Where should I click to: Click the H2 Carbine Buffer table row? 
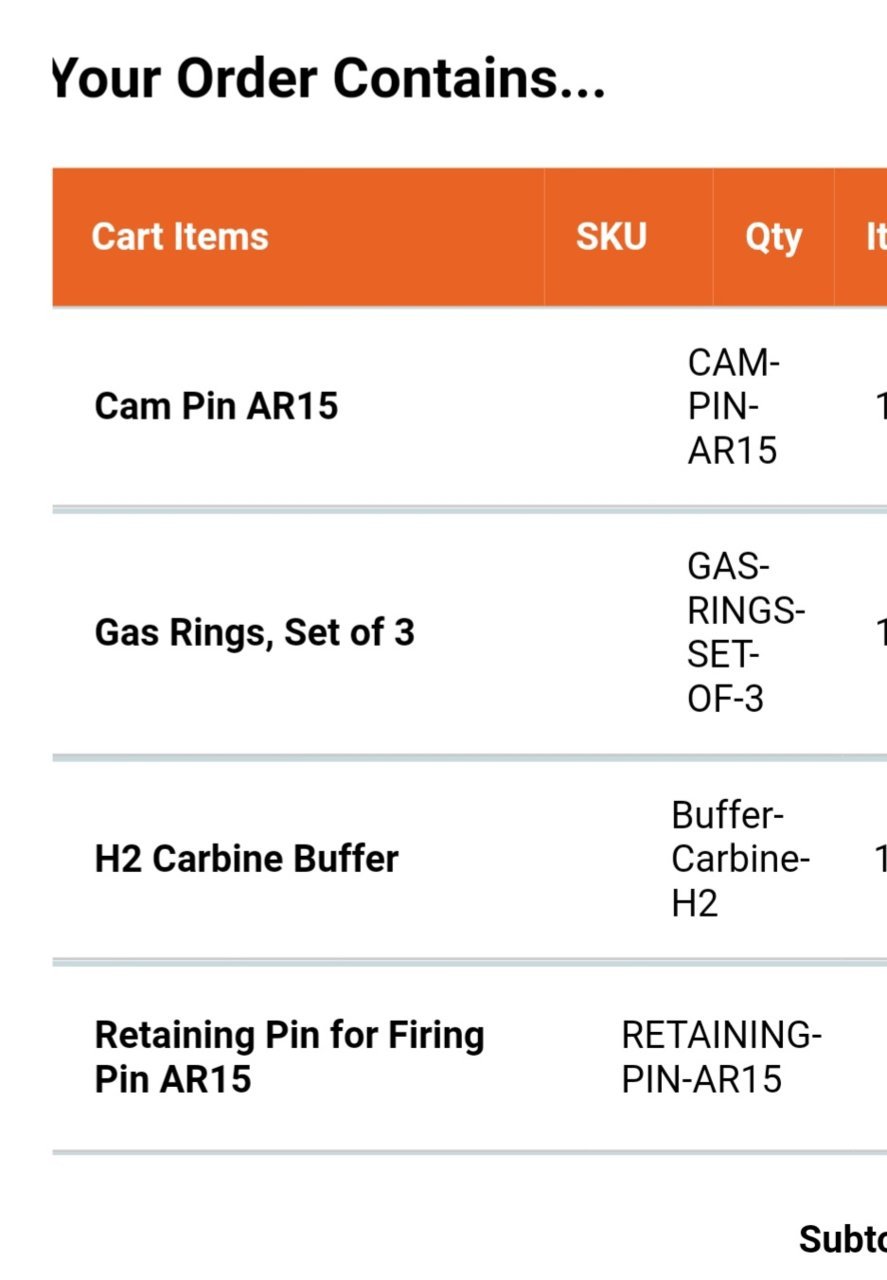point(469,859)
